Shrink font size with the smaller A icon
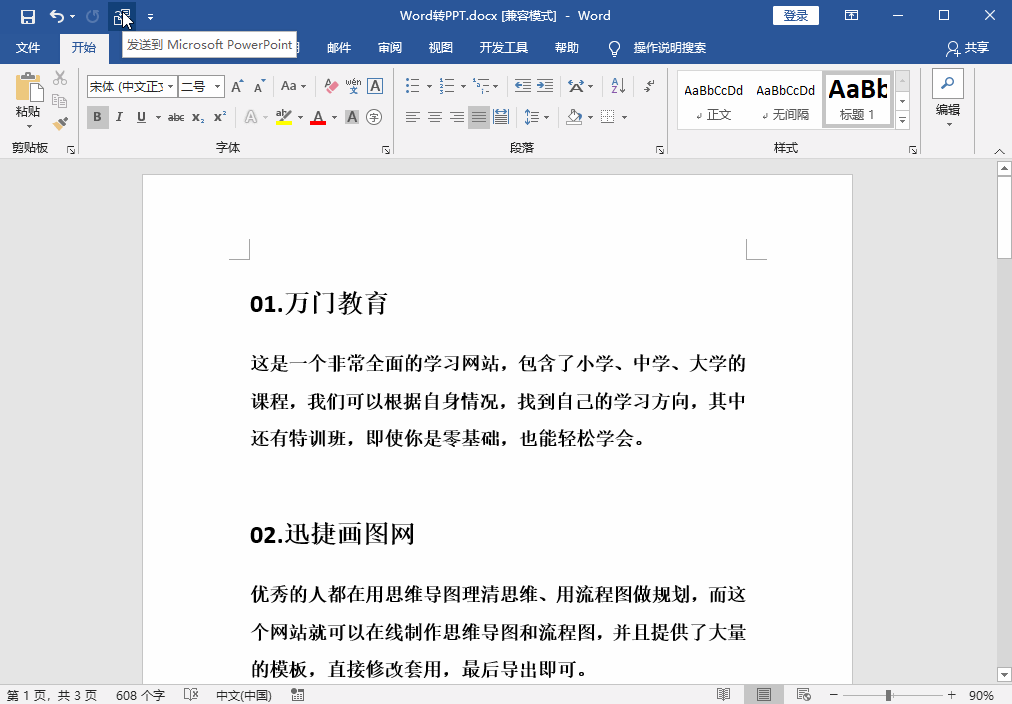Image resolution: width=1012 pixels, height=704 pixels. coord(259,86)
